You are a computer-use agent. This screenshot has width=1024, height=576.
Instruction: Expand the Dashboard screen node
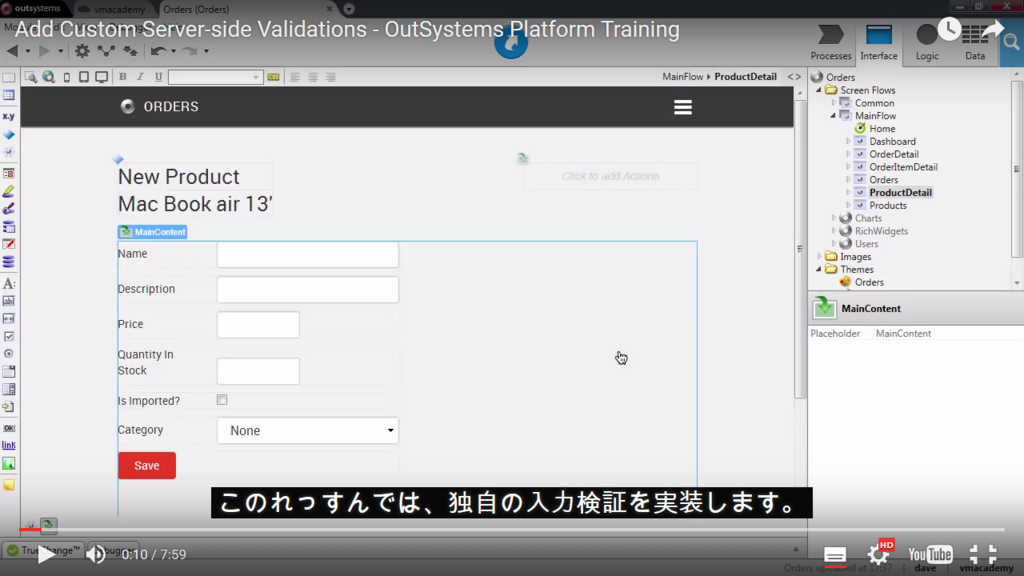pyautogui.click(x=848, y=142)
